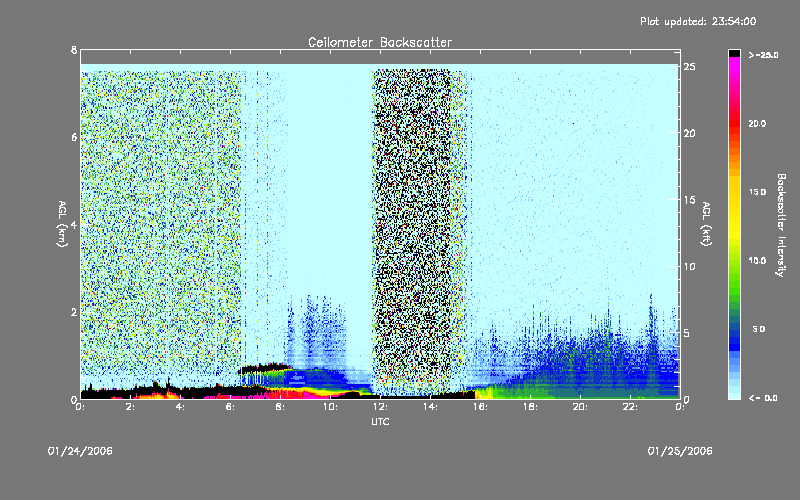Click the start date 01/24/2006 label
This screenshot has height=500, width=800.
80,451
